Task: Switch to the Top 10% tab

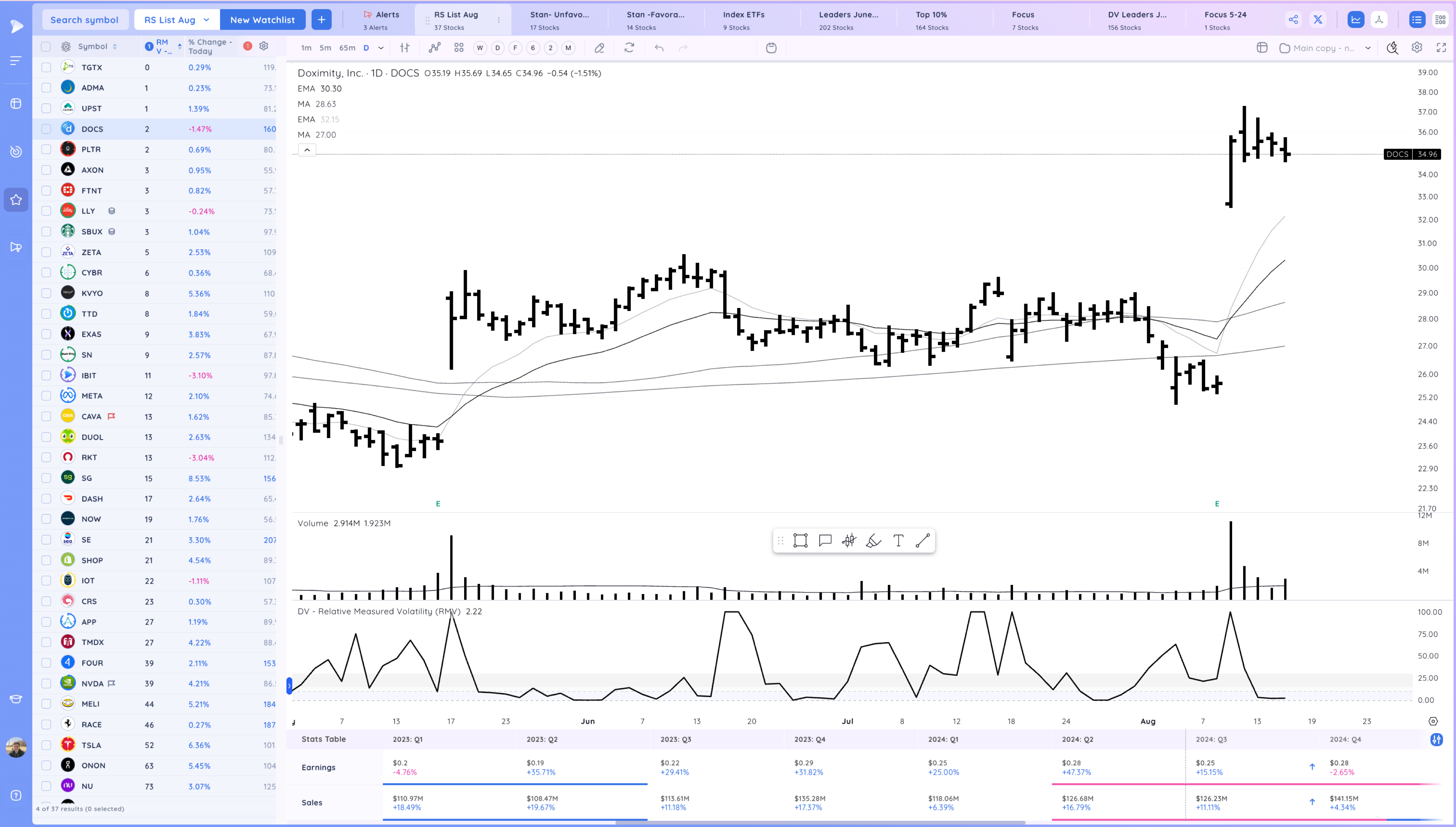Action: (x=931, y=19)
